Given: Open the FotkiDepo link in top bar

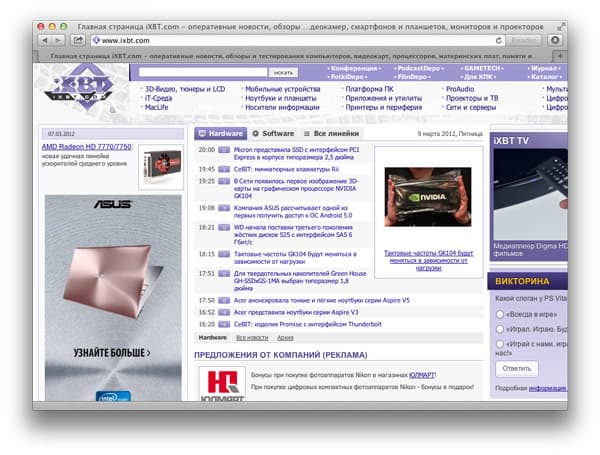Looking at the screenshot, I should pyautogui.click(x=347, y=77).
